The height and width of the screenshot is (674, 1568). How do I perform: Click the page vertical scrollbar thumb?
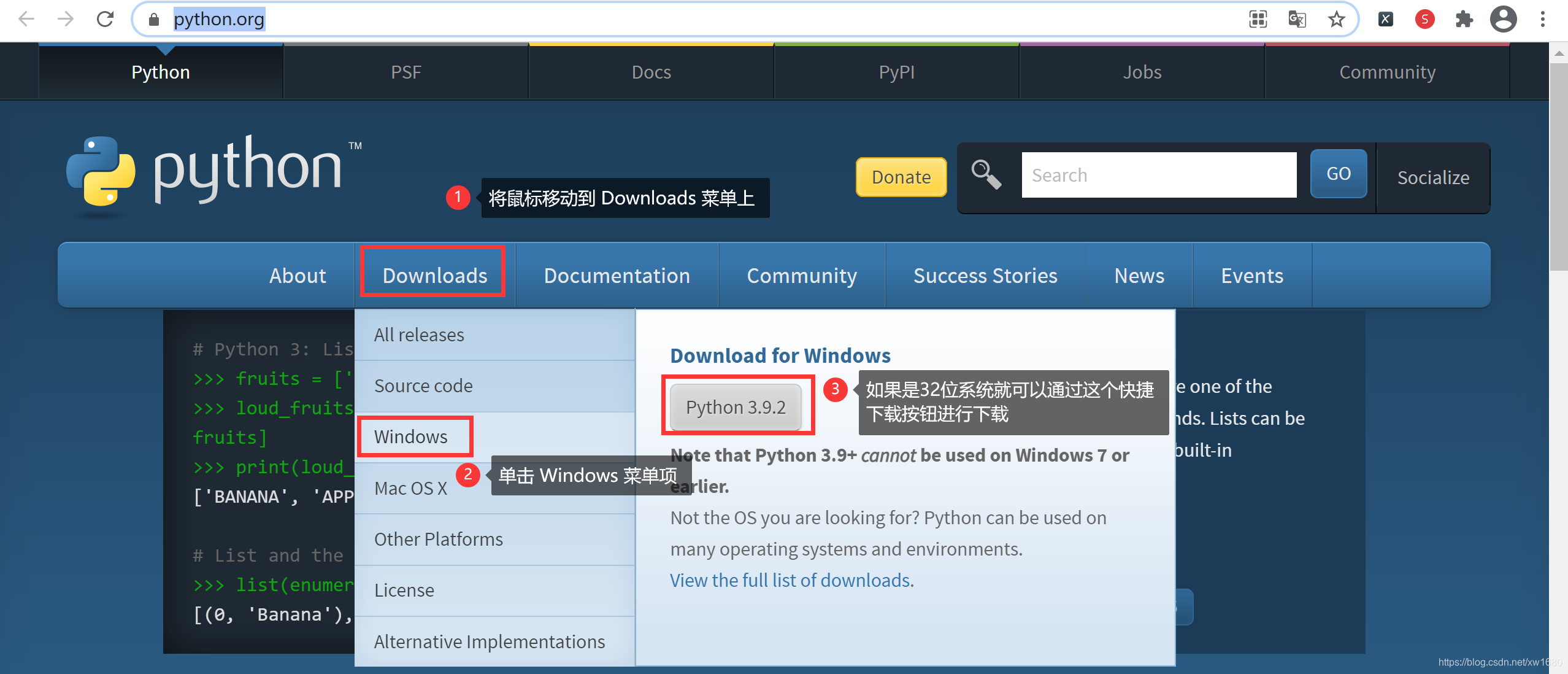[1558, 166]
